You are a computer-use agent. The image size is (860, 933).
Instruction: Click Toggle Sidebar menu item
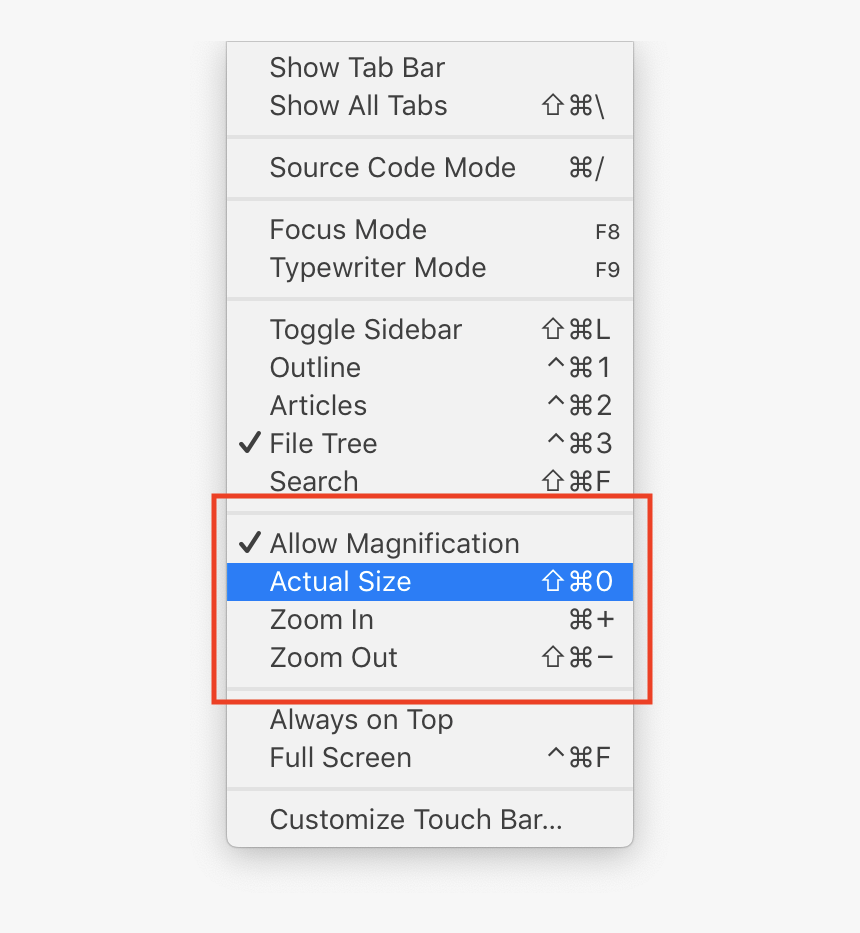pyautogui.click(x=365, y=330)
